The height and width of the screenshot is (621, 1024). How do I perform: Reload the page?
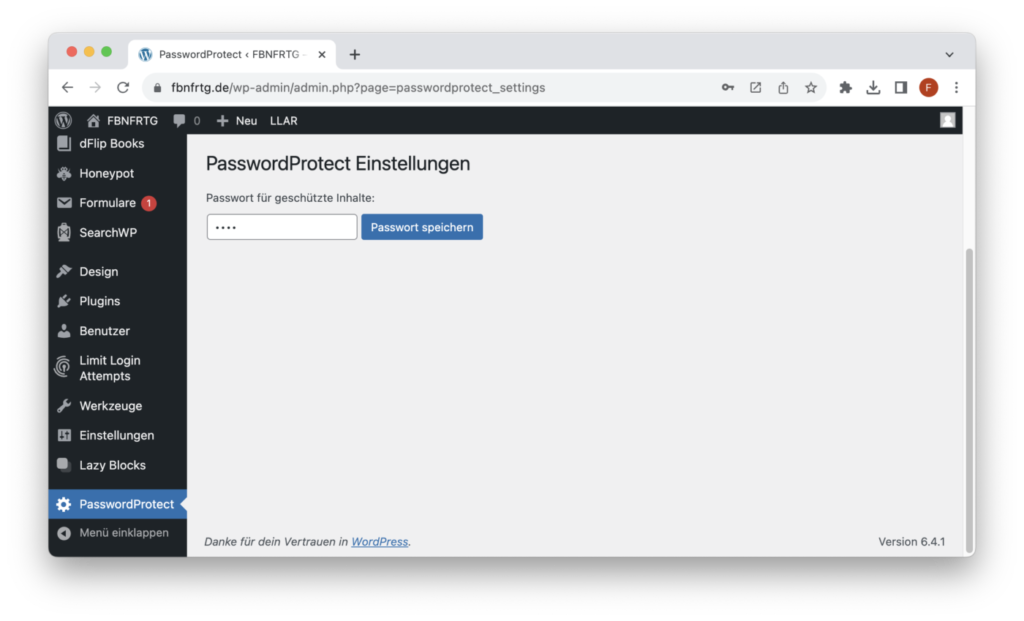coord(123,88)
